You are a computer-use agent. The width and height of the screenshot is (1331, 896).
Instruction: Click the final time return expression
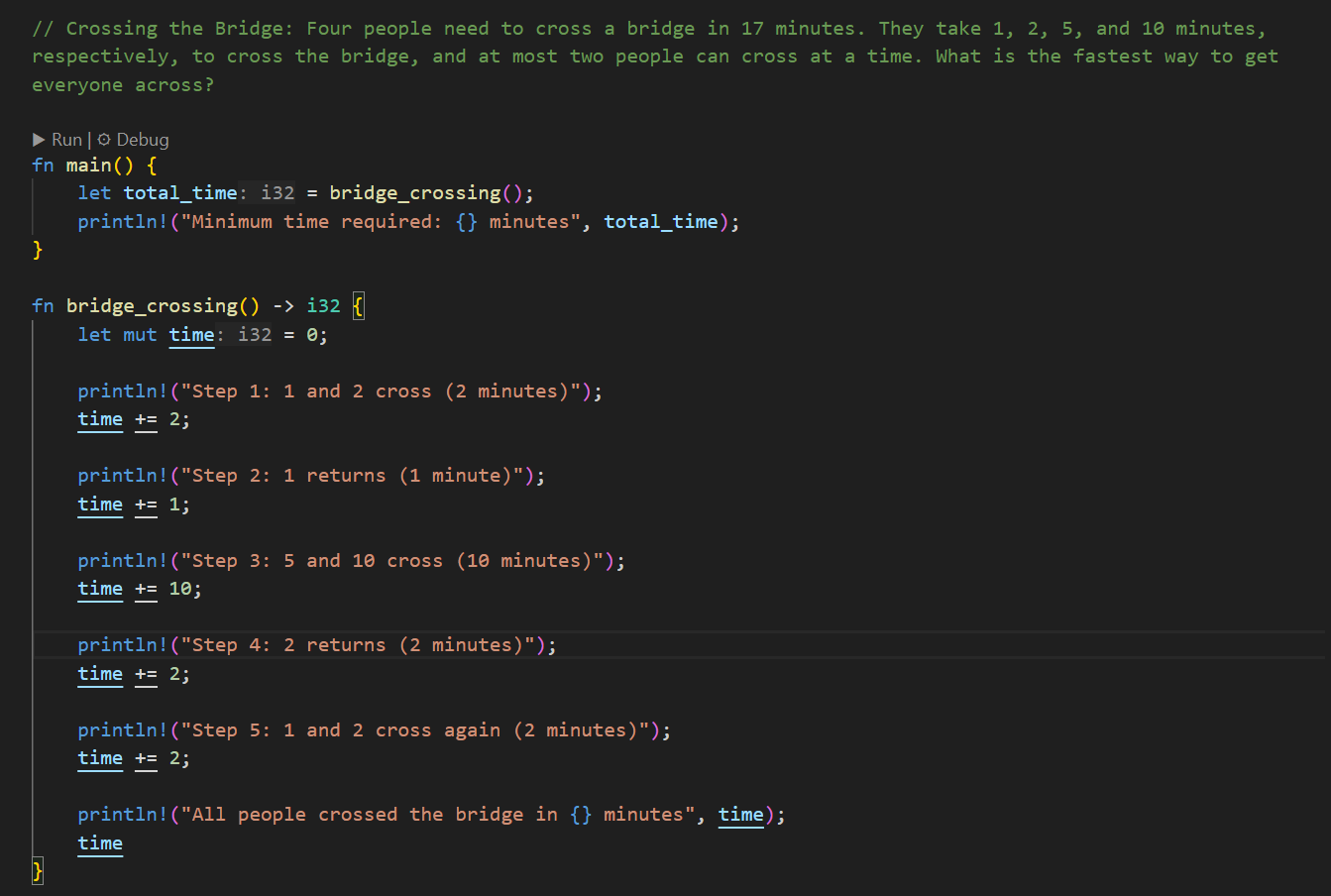(x=100, y=843)
